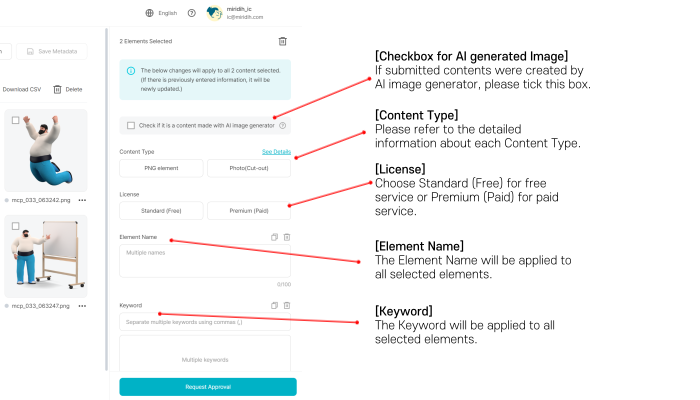Screen dimensions: 700x400
Task: Open the English language dropdown
Action: [x=167, y=13]
